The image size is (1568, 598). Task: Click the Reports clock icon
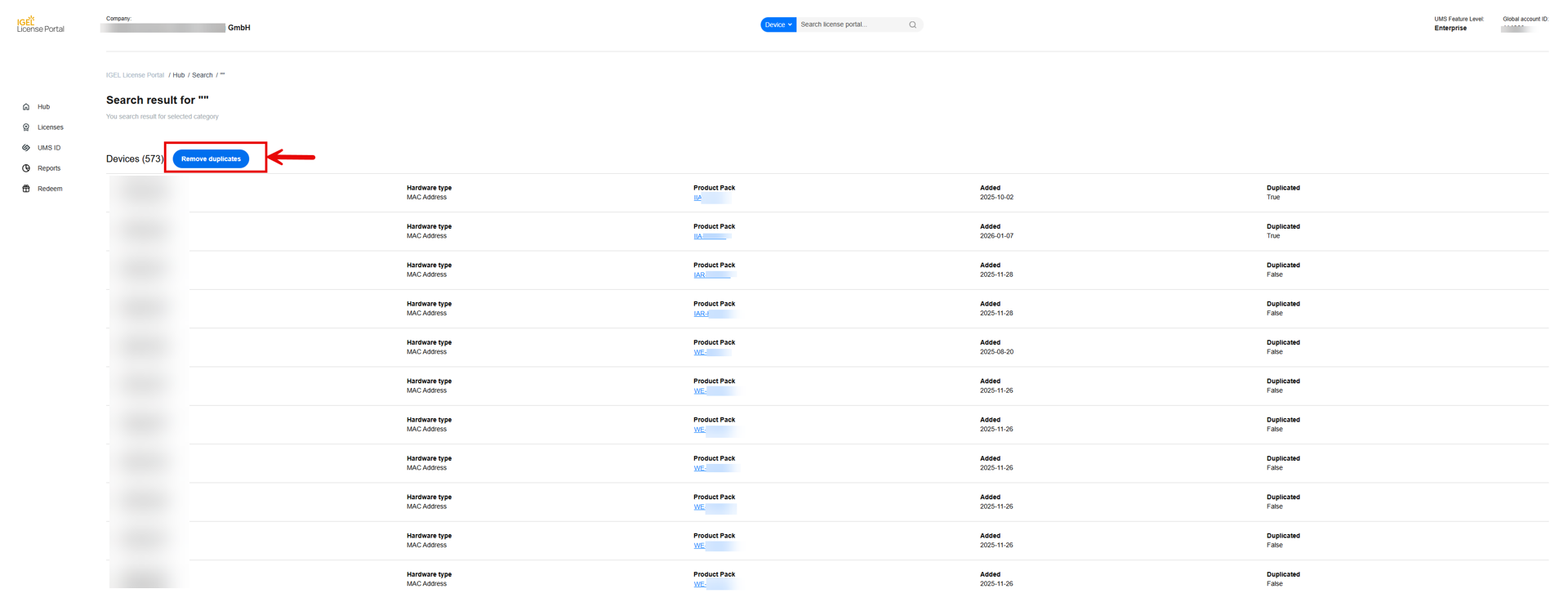pos(26,168)
